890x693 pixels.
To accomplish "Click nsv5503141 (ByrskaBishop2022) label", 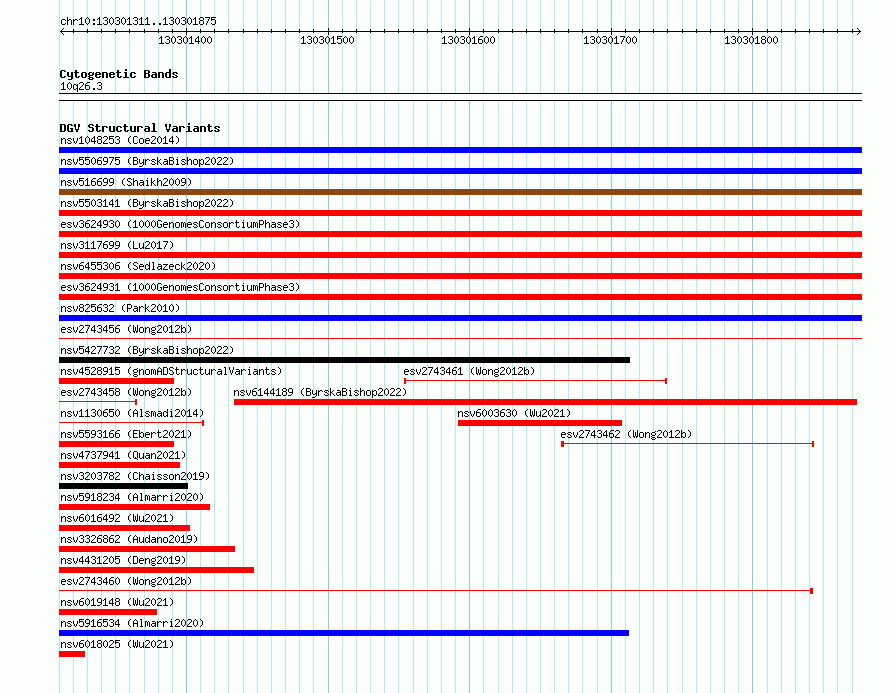I will pos(147,203).
